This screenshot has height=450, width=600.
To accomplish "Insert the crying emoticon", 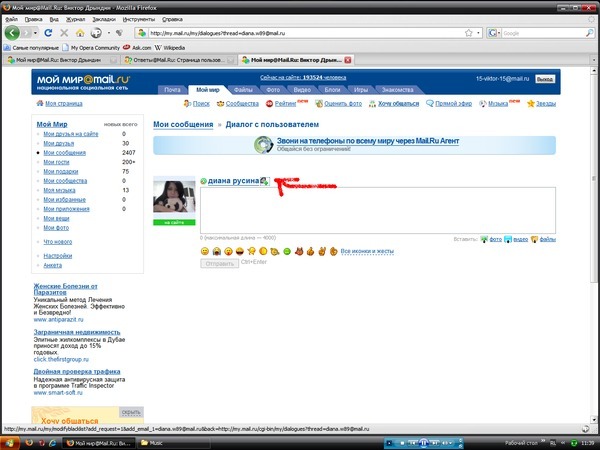I will (x=217, y=251).
